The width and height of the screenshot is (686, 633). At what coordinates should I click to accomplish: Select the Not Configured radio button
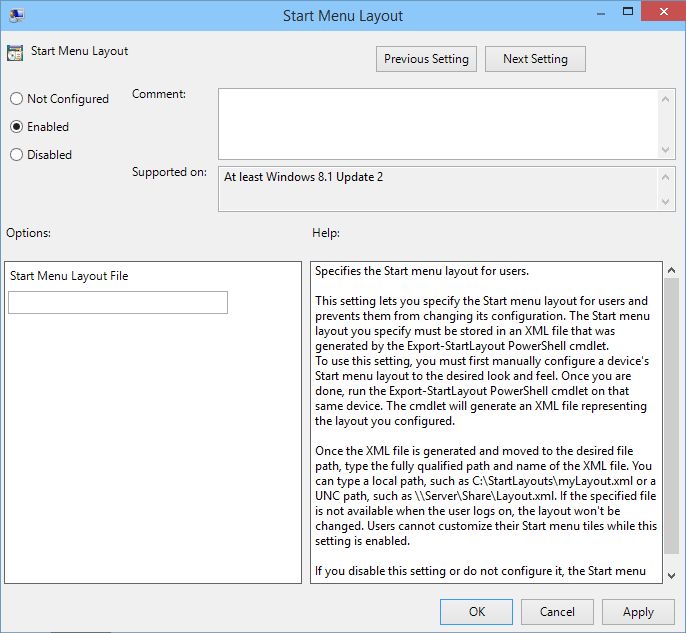[16, 99]
